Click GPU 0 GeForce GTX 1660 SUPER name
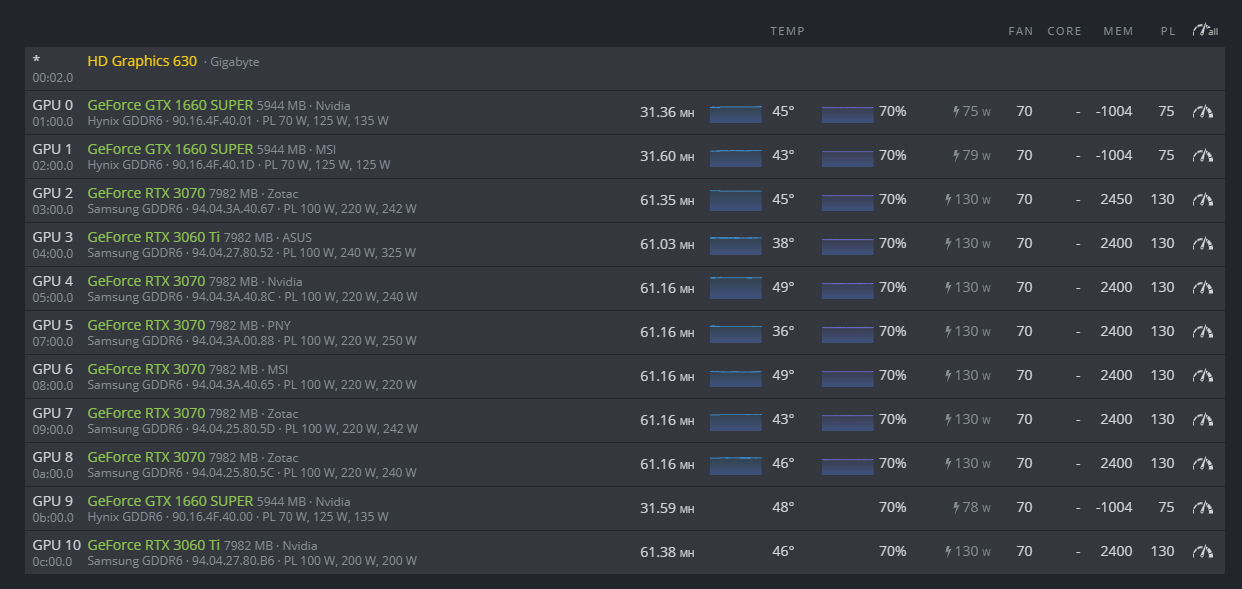Image resolution: width=1242 pixels, height=589 pixels. [x=170, y=105]
